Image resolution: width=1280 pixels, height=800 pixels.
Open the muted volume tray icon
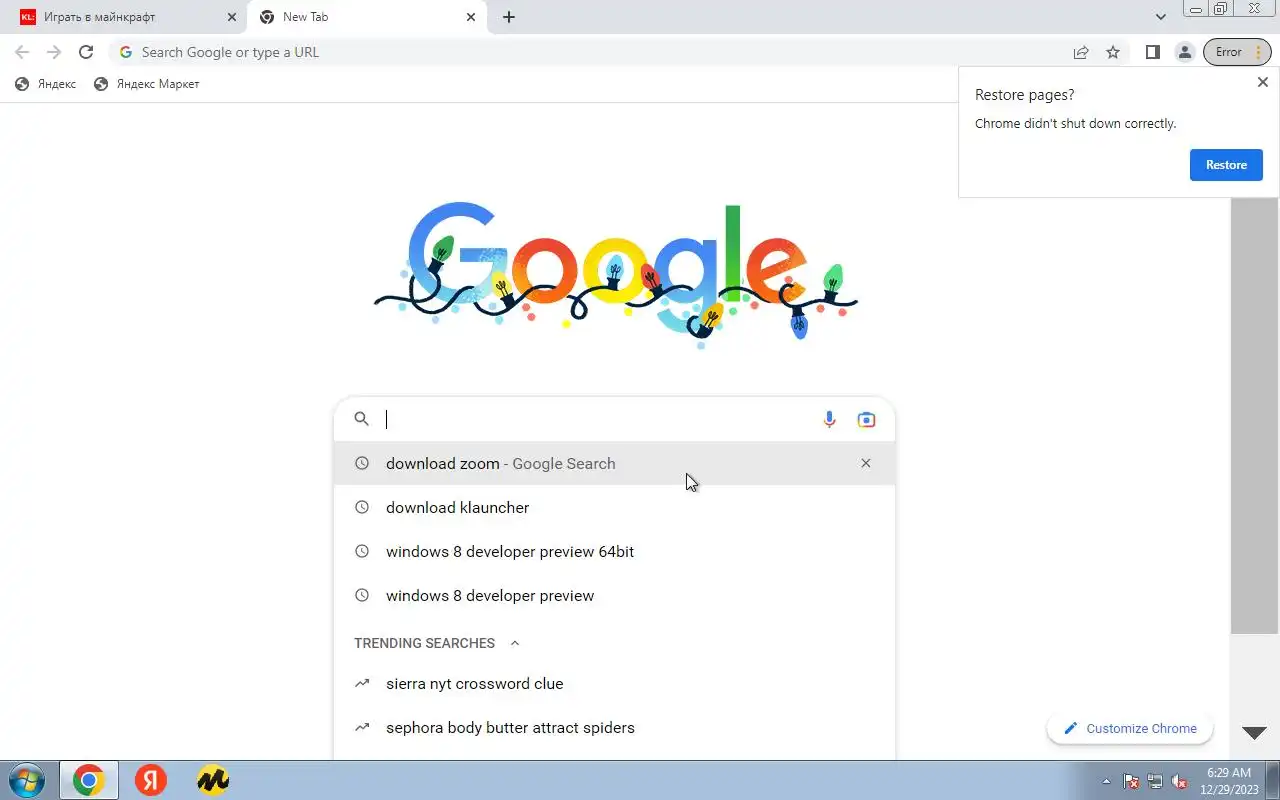(x=1179, y=781)
